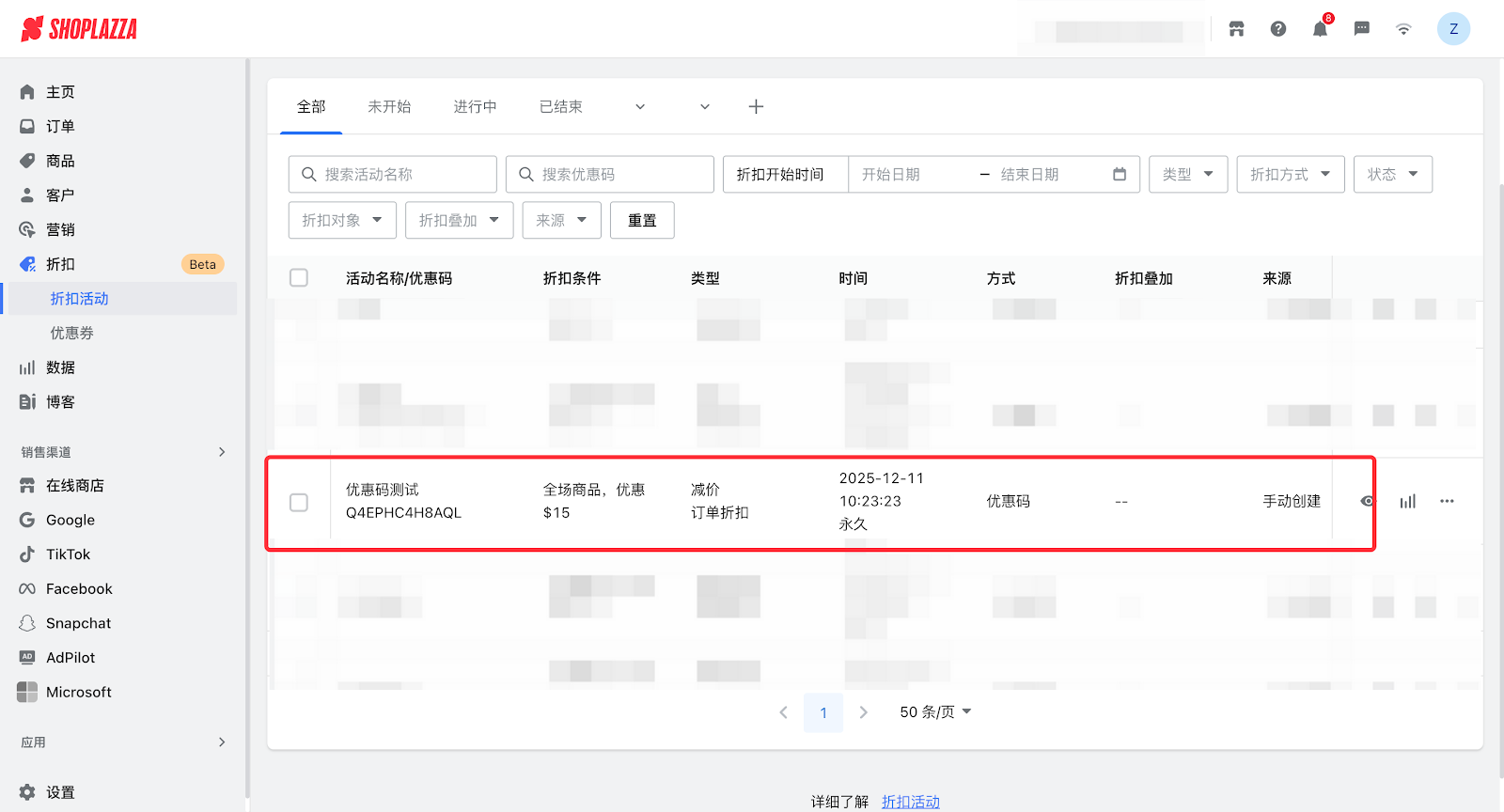
Task: Click the calendar icon in date range
Action: [x=1119, y=175]
